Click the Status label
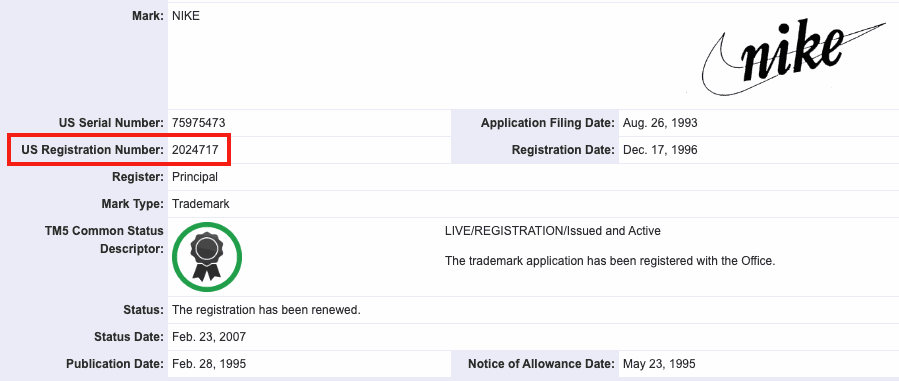This screenshot has height=381, width=899. pos(143,310)
